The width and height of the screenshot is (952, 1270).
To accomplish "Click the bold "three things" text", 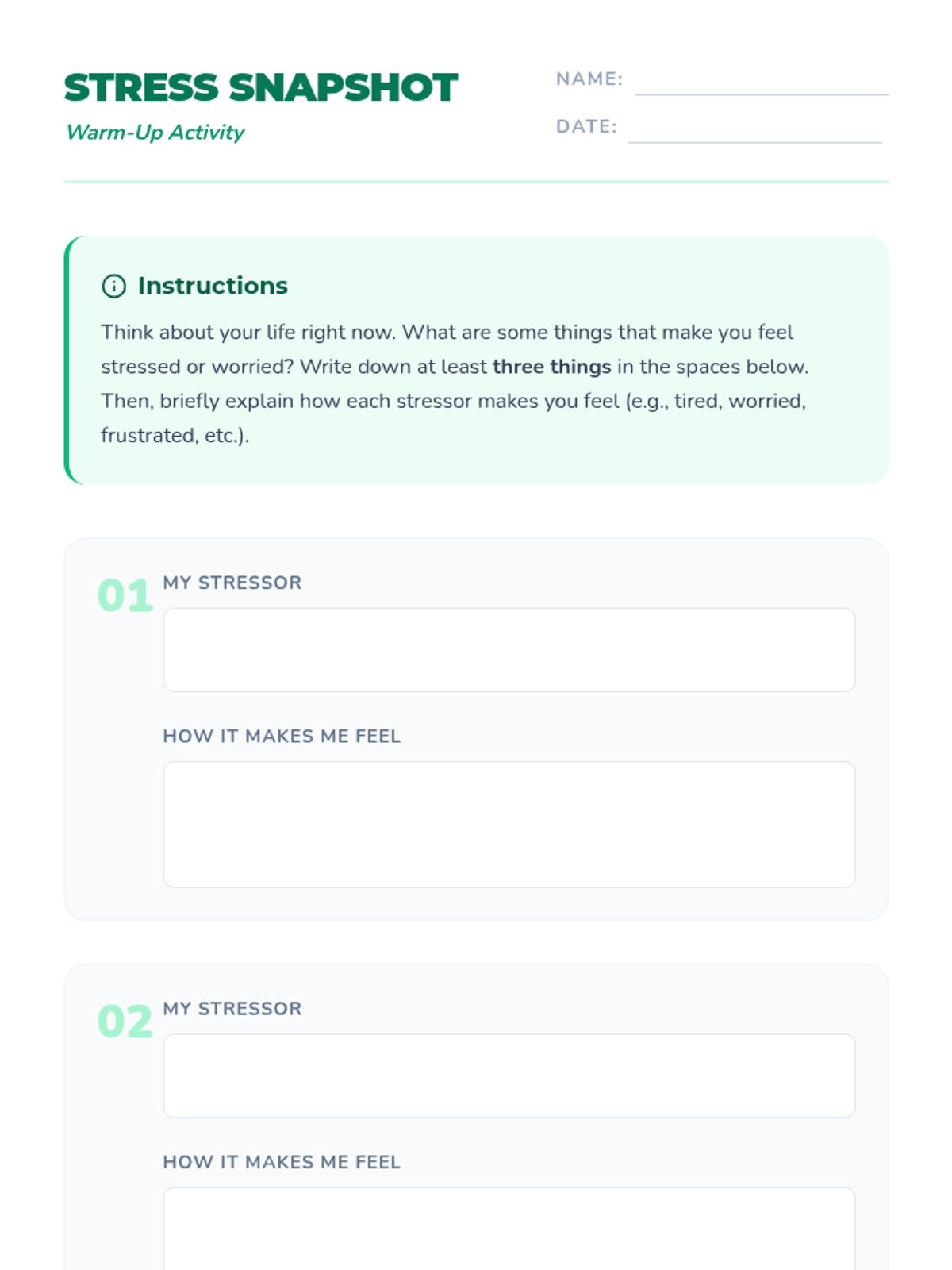I will coord(552,367).
